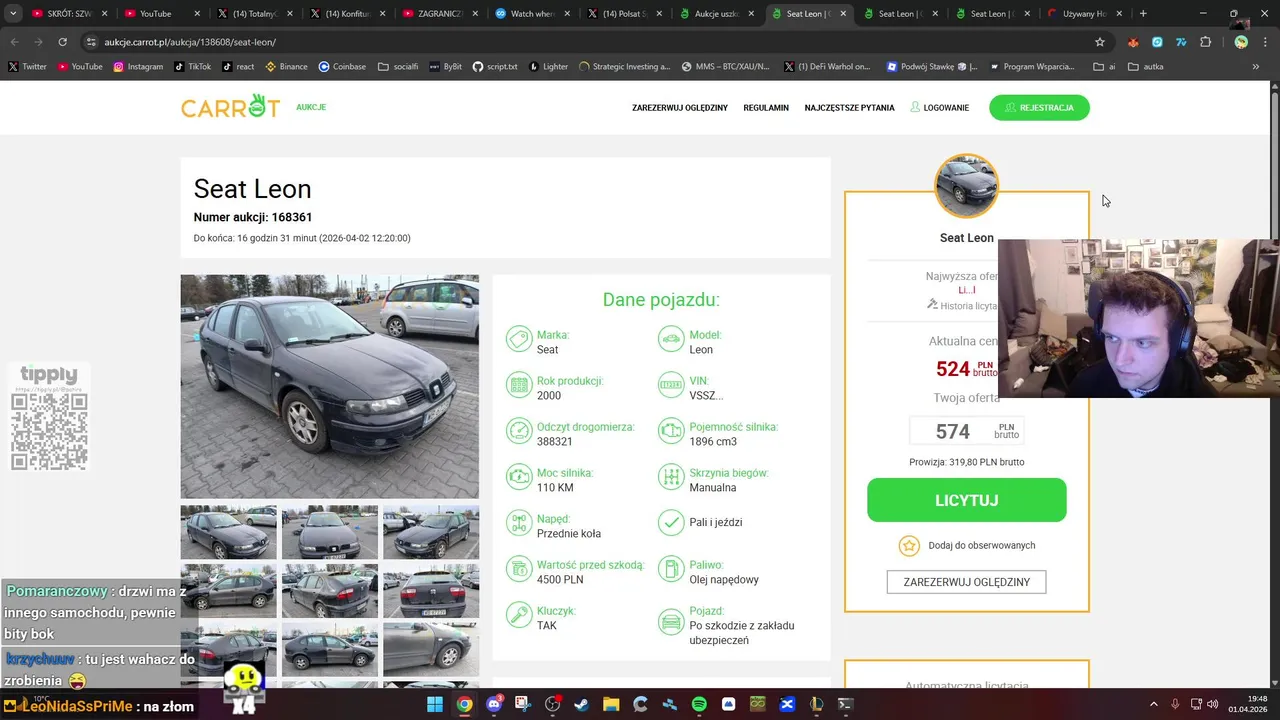Image resolution: width=1280 pixels, height=720 pixels.
Task: Open Discord from the taskbar
Action: pyautogui.click(x=494, y=704)
